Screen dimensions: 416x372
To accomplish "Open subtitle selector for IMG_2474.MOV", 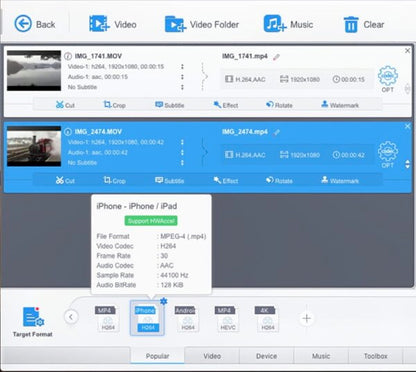I will click(182, 163).
